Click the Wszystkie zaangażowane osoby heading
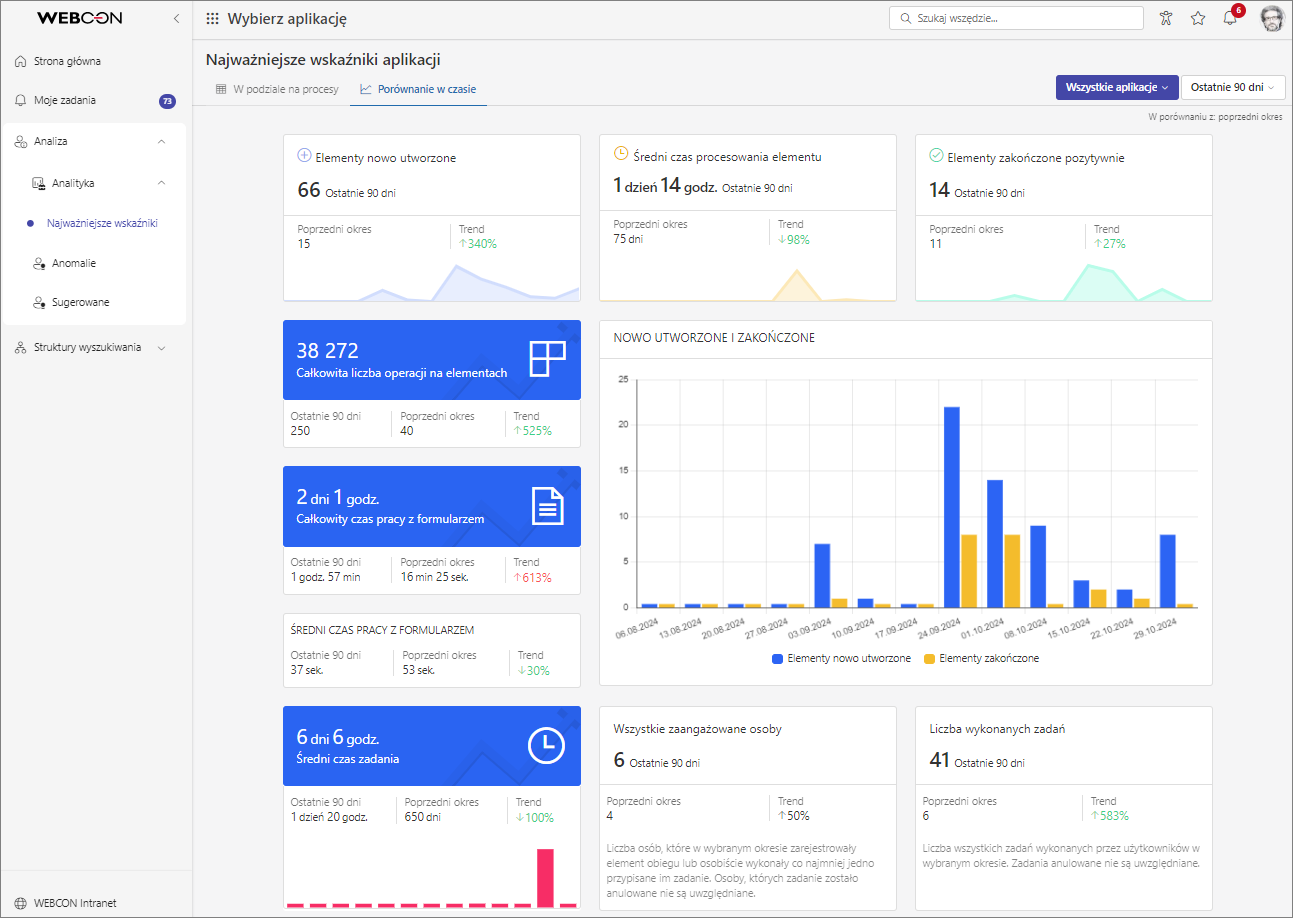 coord(697,729)
